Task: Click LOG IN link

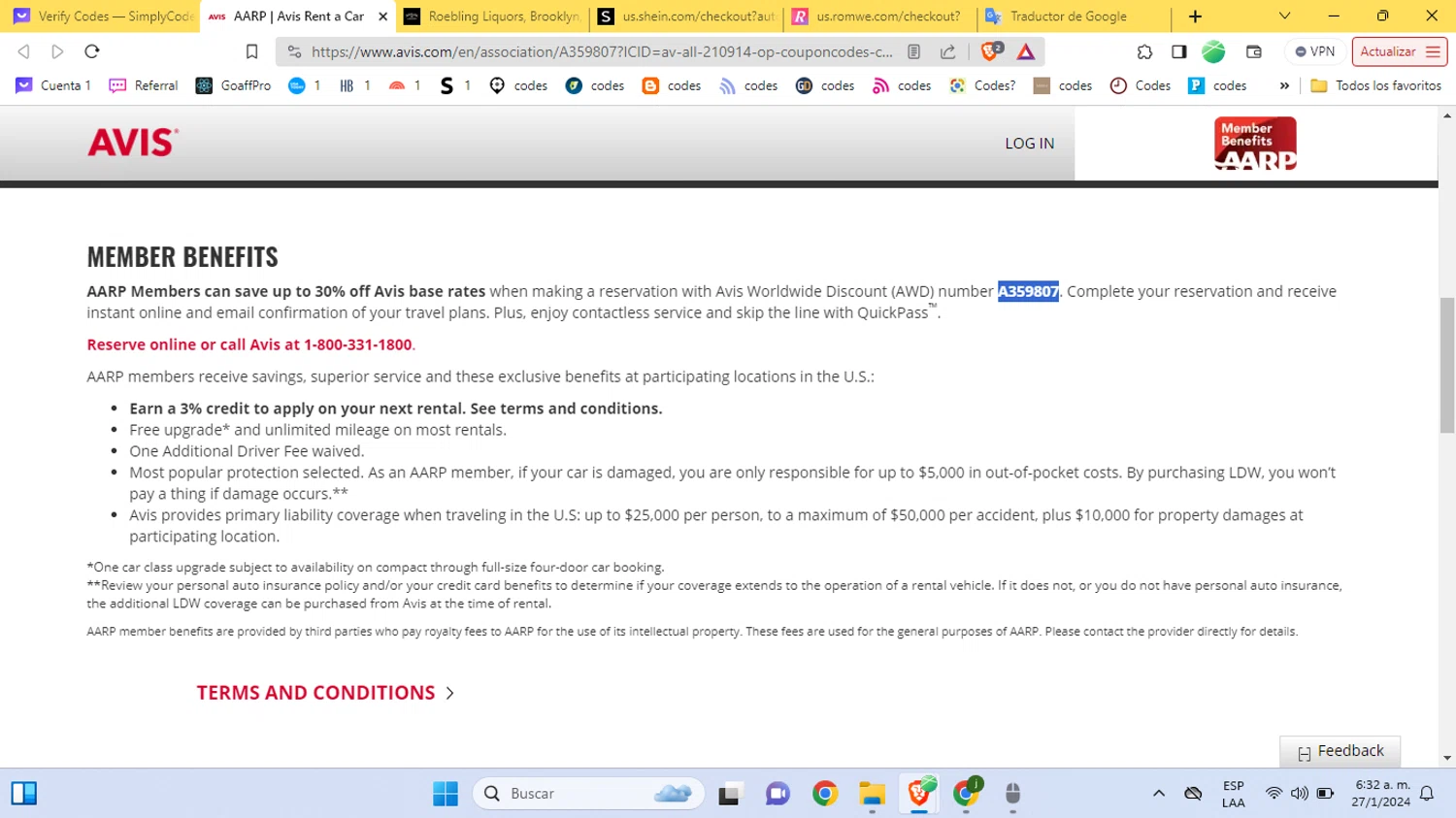Action: coord(1029,143)
